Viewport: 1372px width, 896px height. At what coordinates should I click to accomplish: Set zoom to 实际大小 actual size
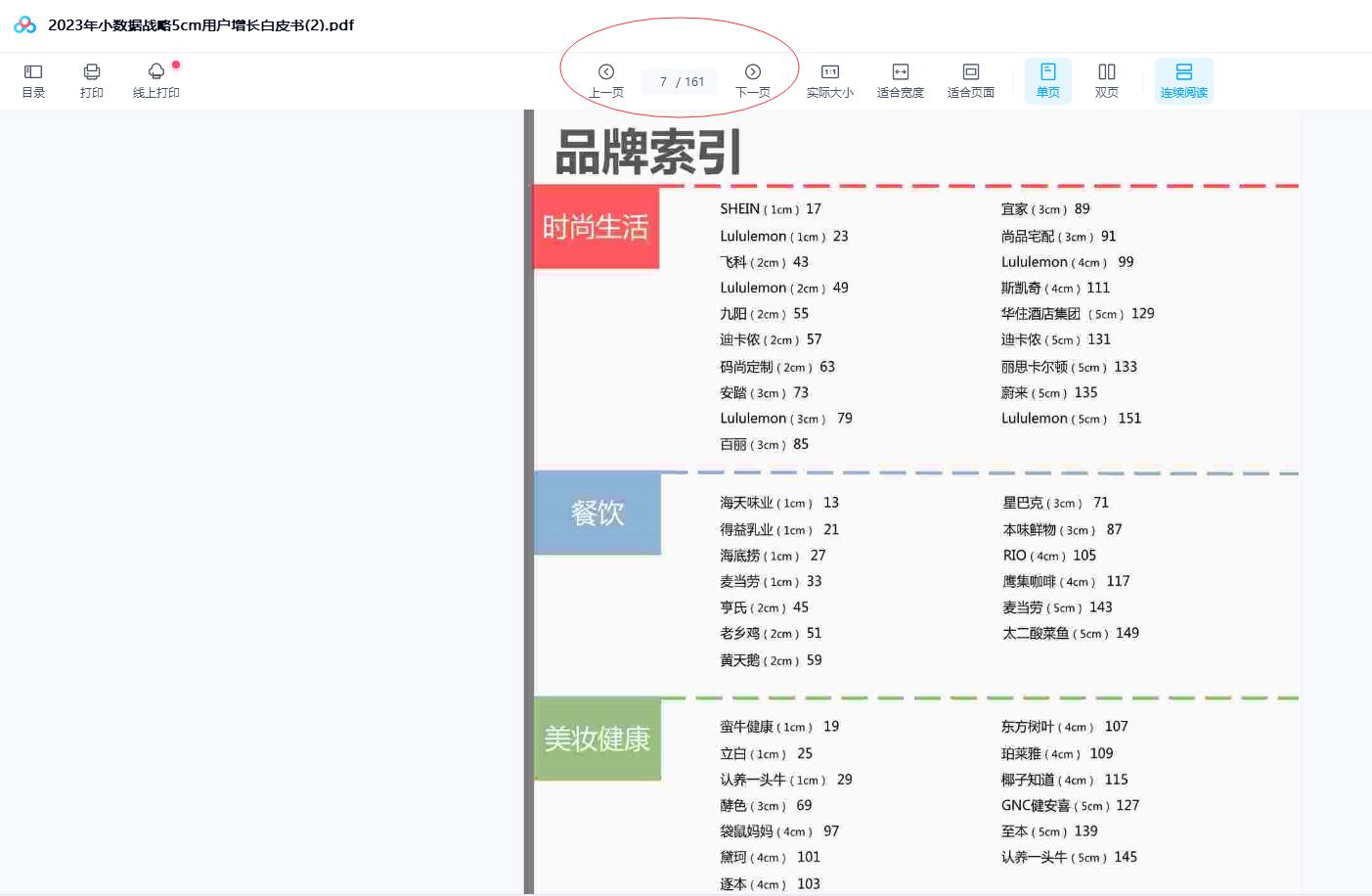pos(829,80)
